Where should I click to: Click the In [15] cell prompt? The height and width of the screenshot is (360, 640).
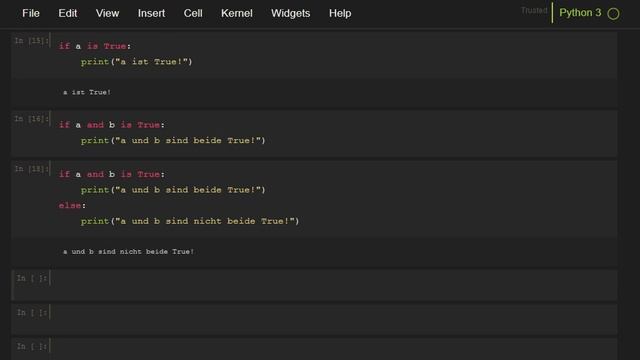(31, 40)
